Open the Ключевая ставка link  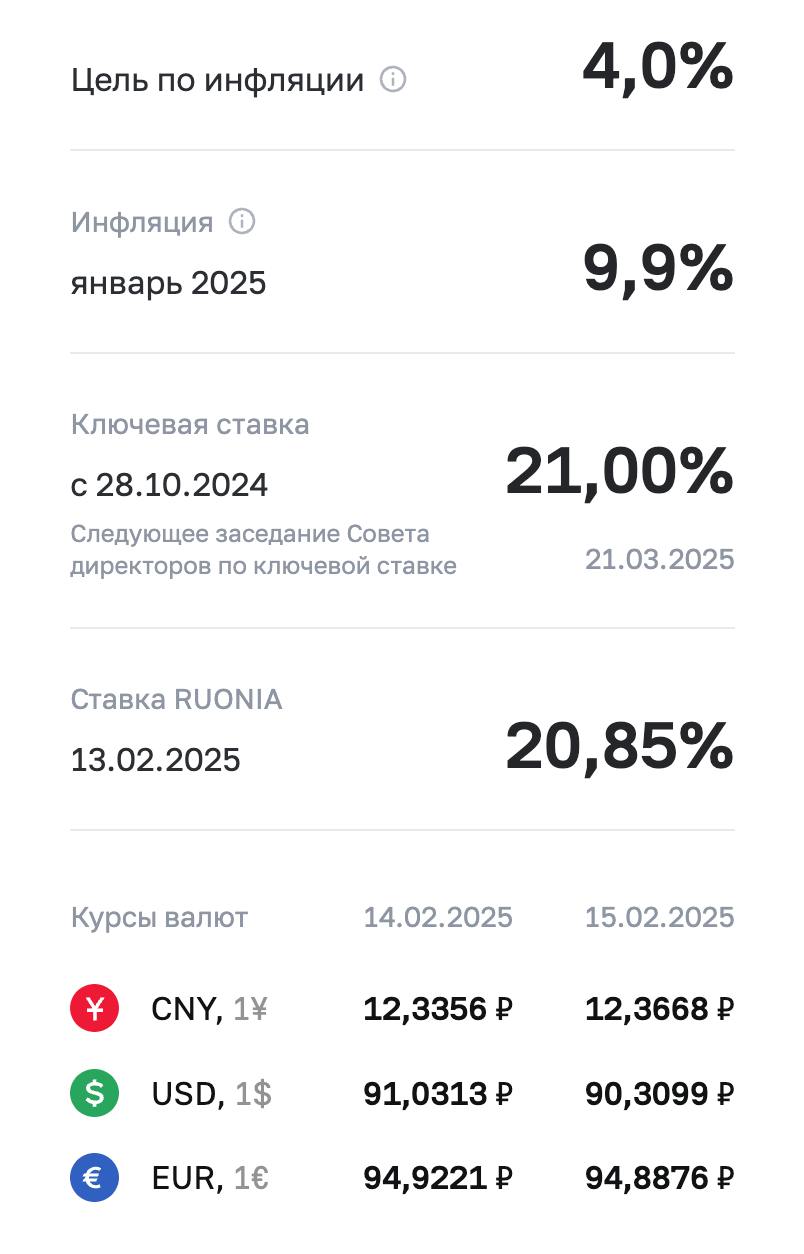click(190, 424)
